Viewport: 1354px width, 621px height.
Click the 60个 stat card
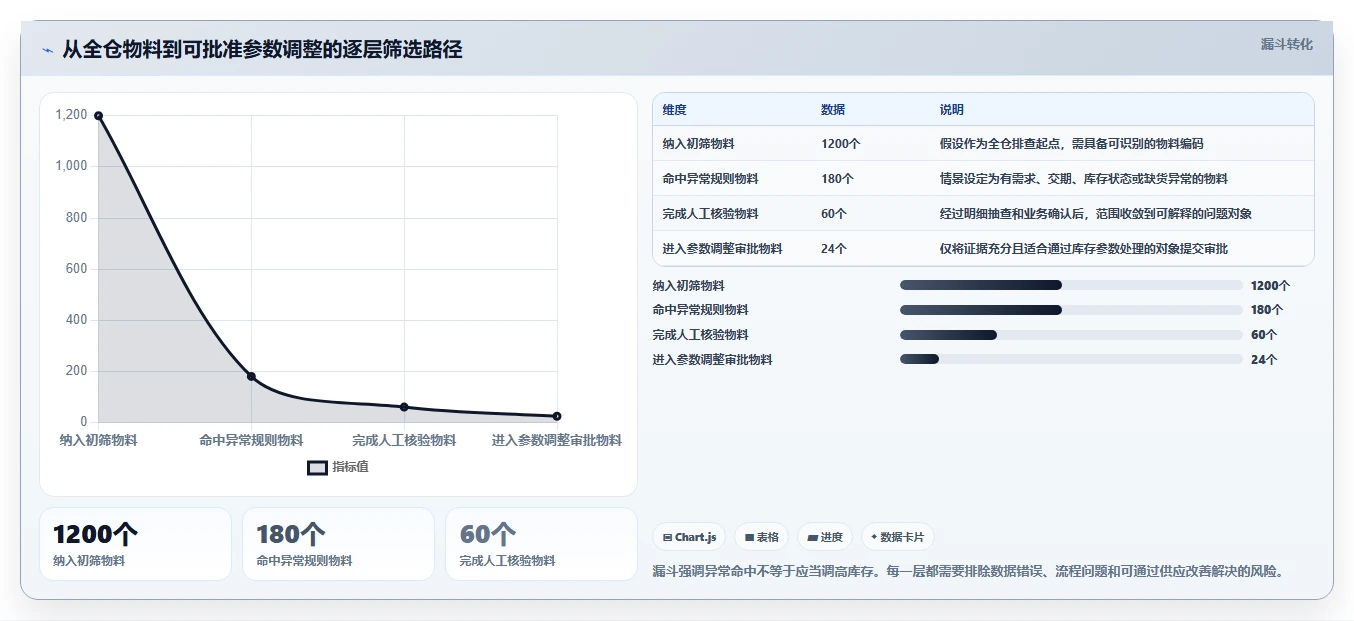(x=541, y=544)
